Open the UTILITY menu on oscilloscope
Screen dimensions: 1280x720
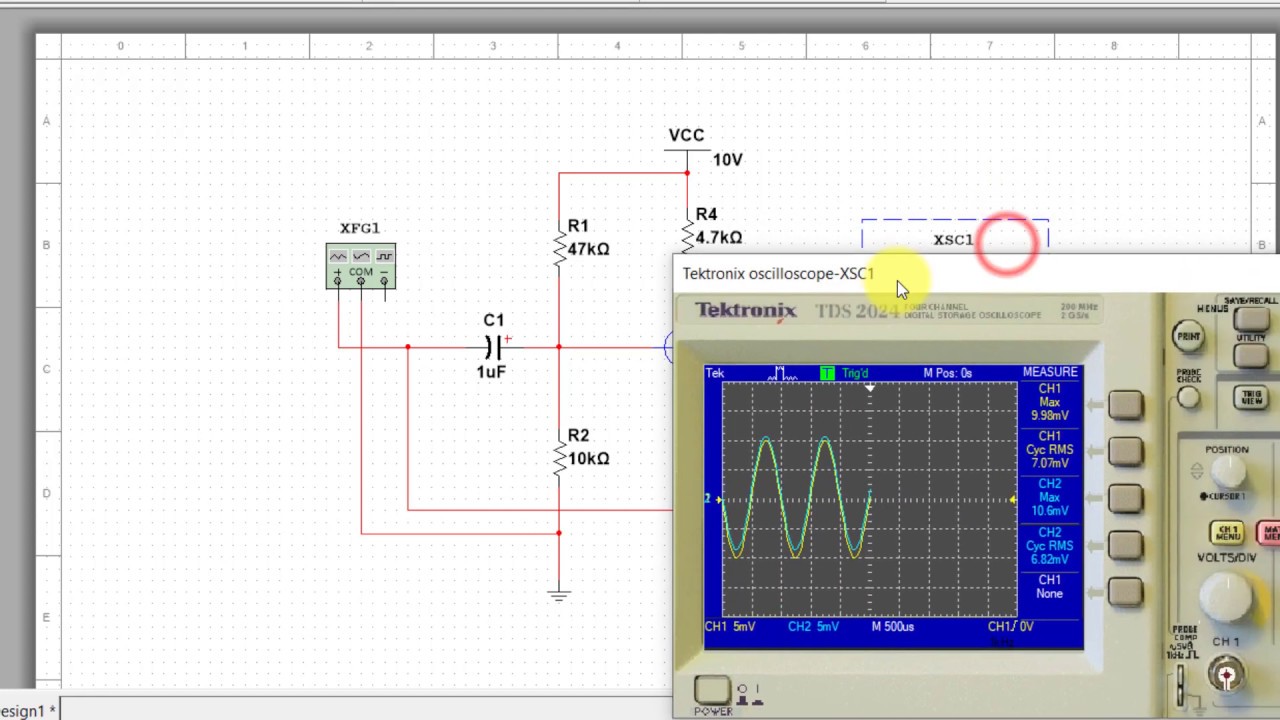(x=1250, y=357)
